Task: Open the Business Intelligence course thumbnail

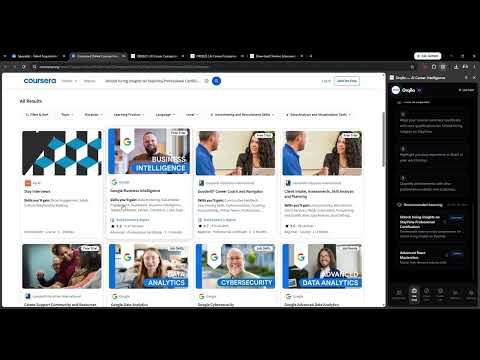Action: point(149,151)
